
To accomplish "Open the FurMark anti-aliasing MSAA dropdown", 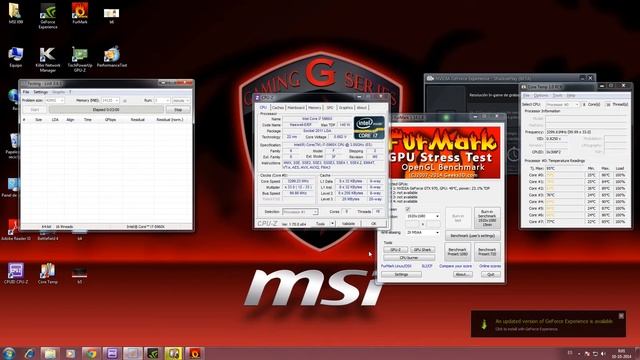I will coord(422,232).
